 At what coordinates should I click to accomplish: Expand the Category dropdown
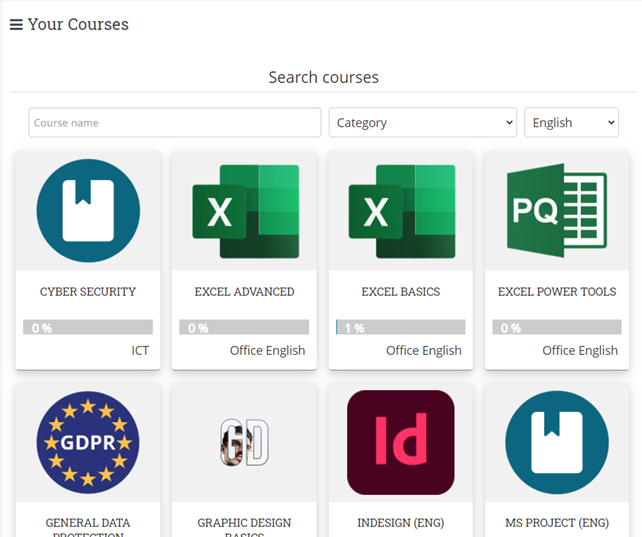[422, 123]
